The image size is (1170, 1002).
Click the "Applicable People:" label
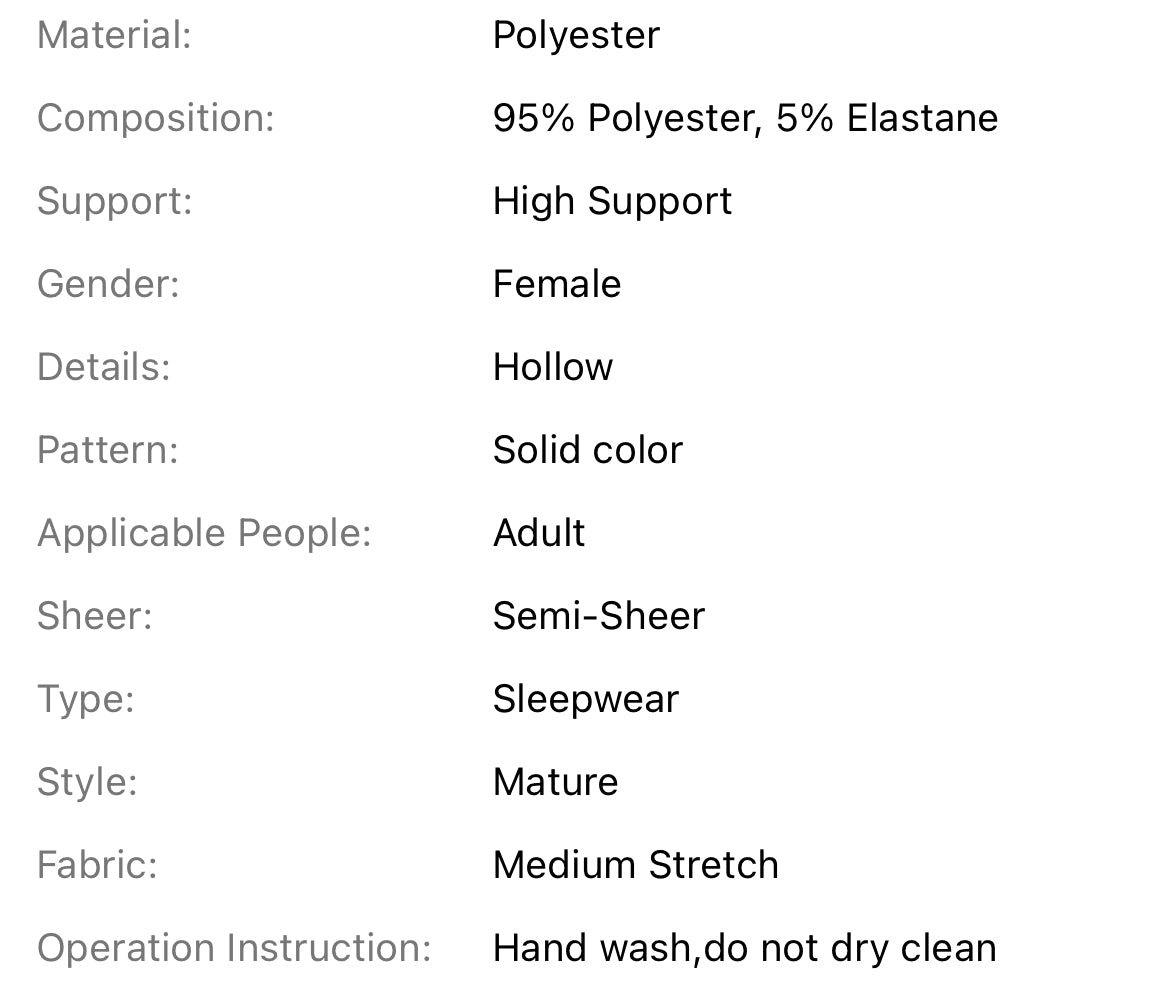tap(204, 534)
